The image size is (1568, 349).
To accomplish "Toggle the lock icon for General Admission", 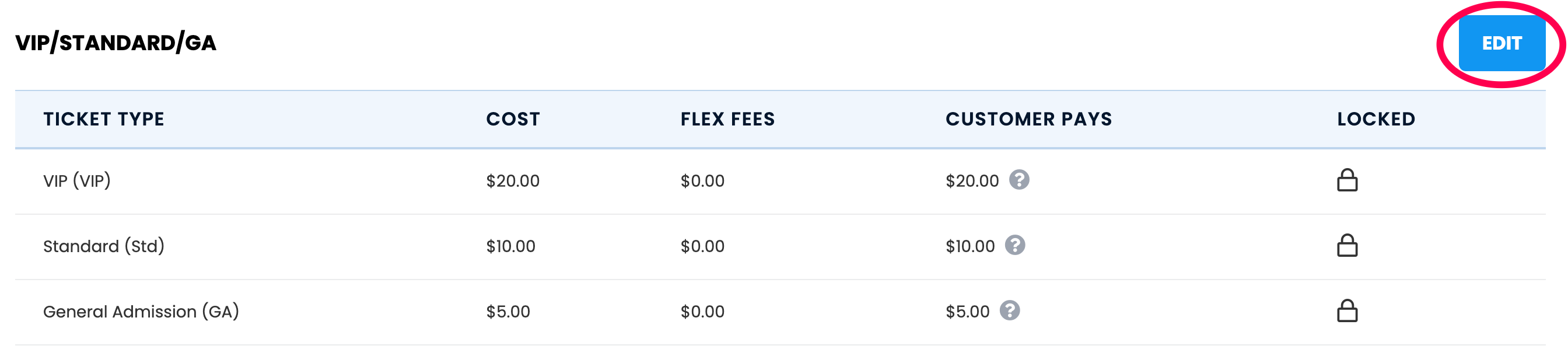I will pos(1347,310).
